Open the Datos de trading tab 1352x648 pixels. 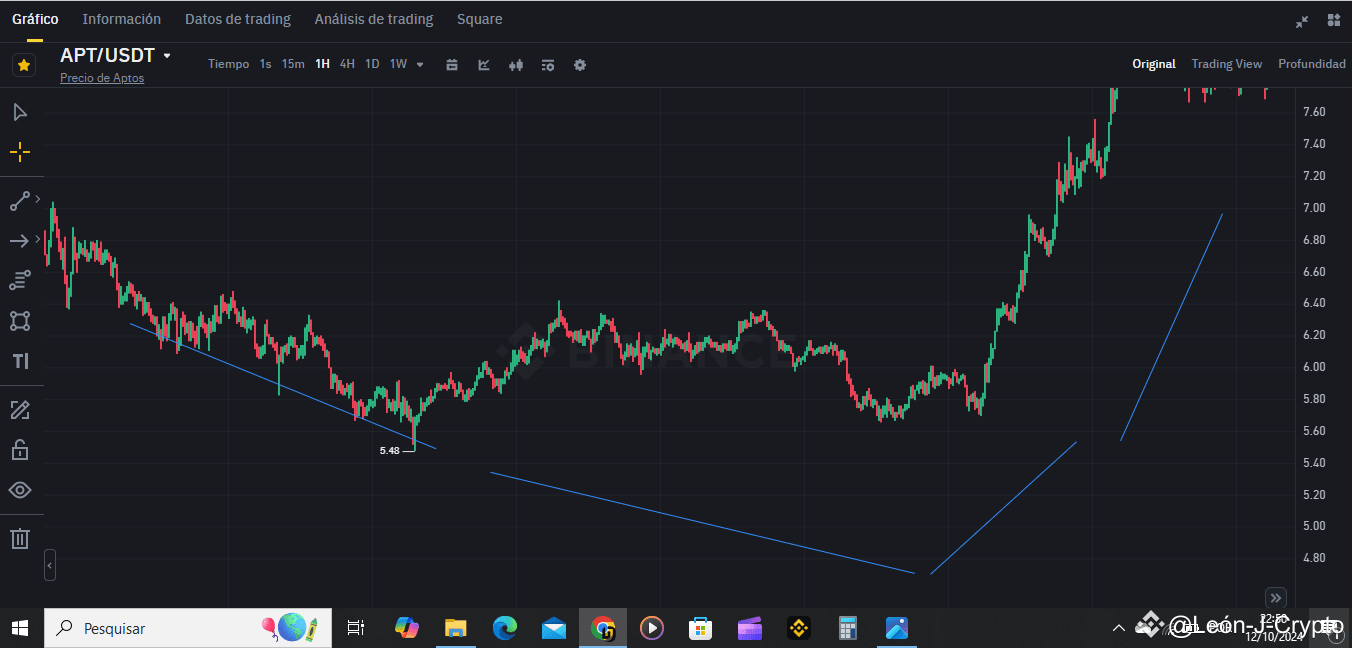[238, 19]
